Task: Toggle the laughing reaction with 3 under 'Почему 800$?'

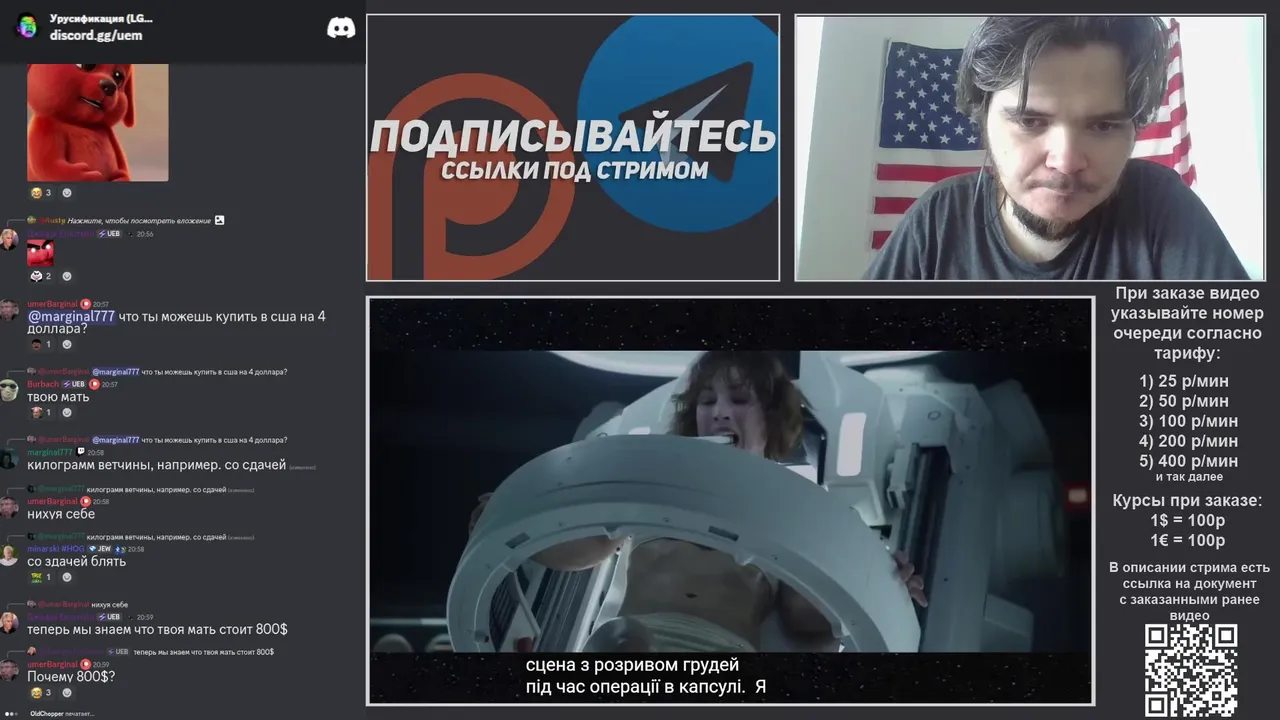Action: coord(41,693)
